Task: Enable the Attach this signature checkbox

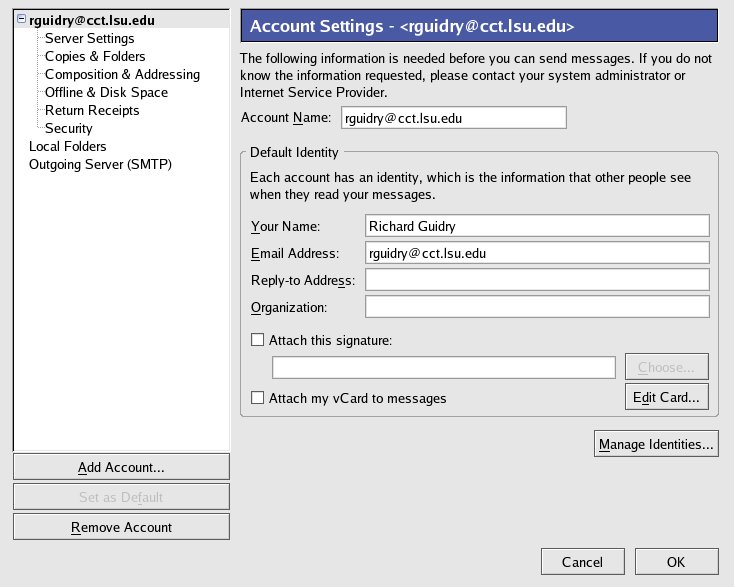Action: [x=258, y=340]
